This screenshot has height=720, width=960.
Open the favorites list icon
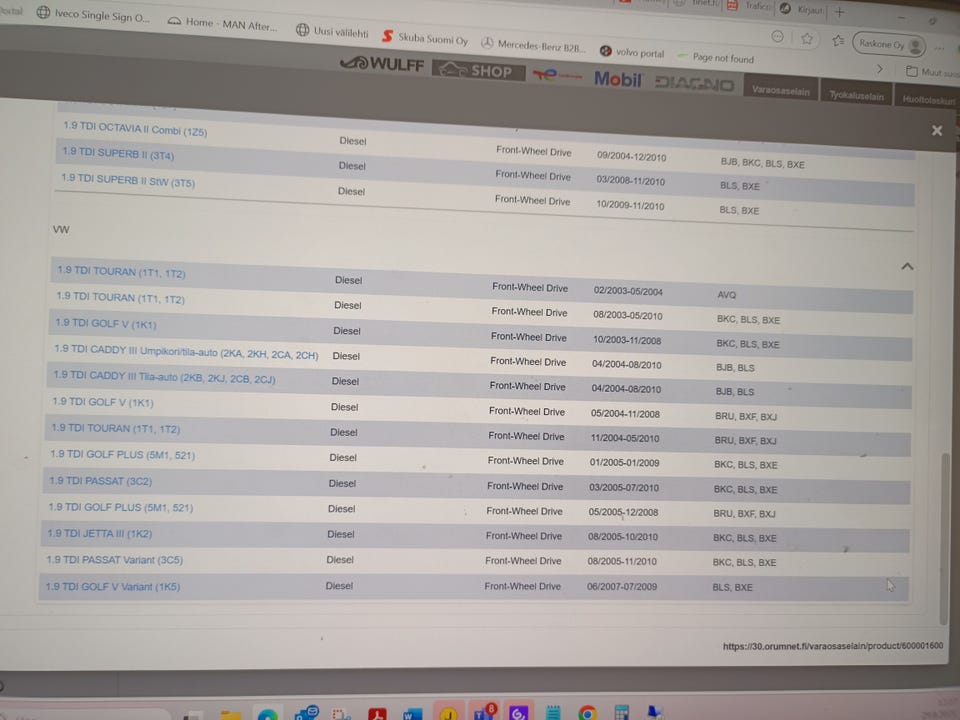838,40
